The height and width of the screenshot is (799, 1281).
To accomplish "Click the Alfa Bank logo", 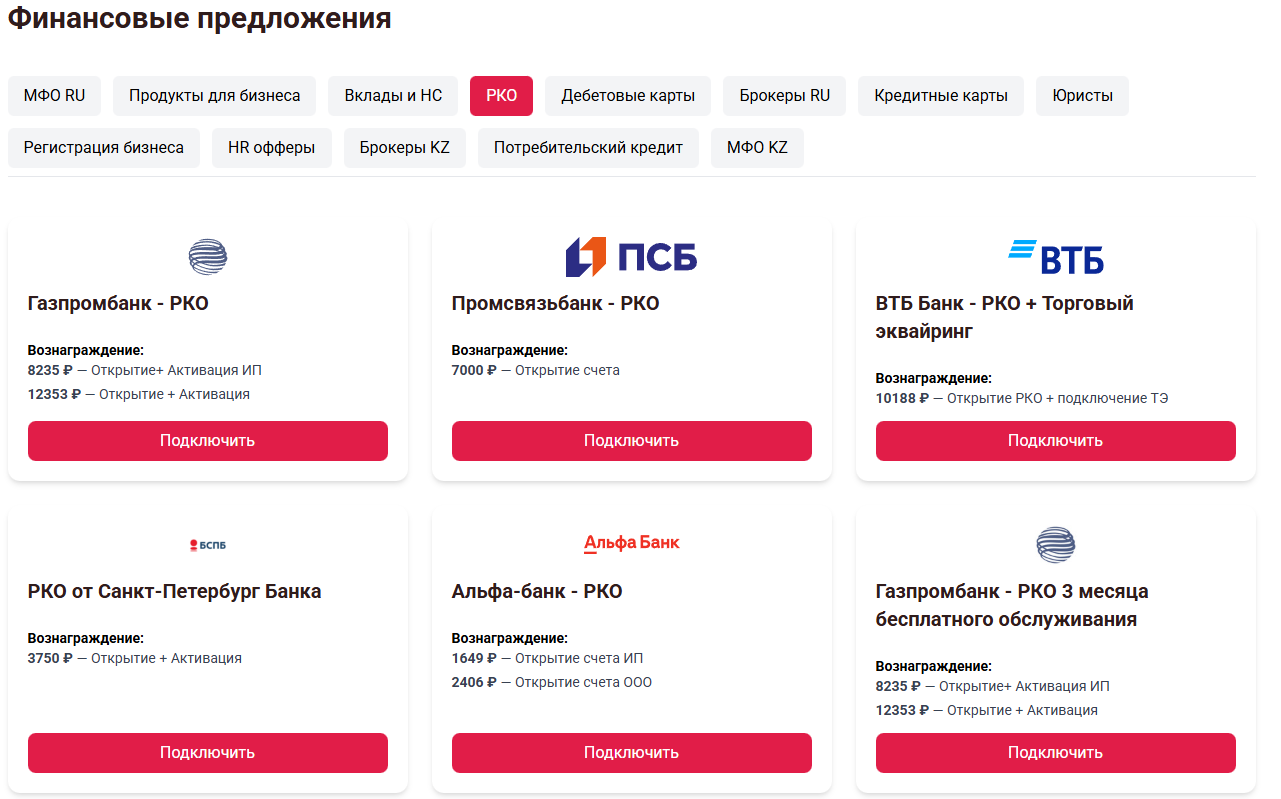I will (631, 543).
